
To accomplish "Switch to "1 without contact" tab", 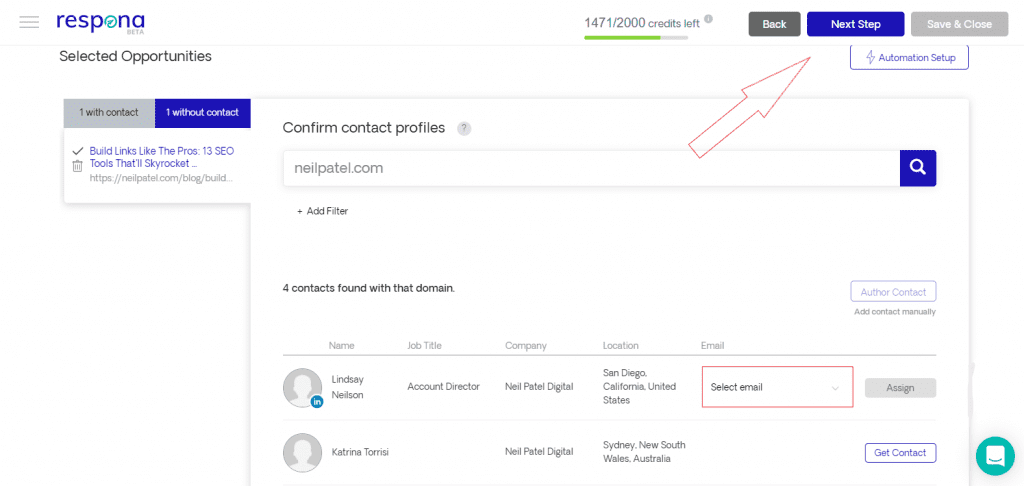I will 202,112.
